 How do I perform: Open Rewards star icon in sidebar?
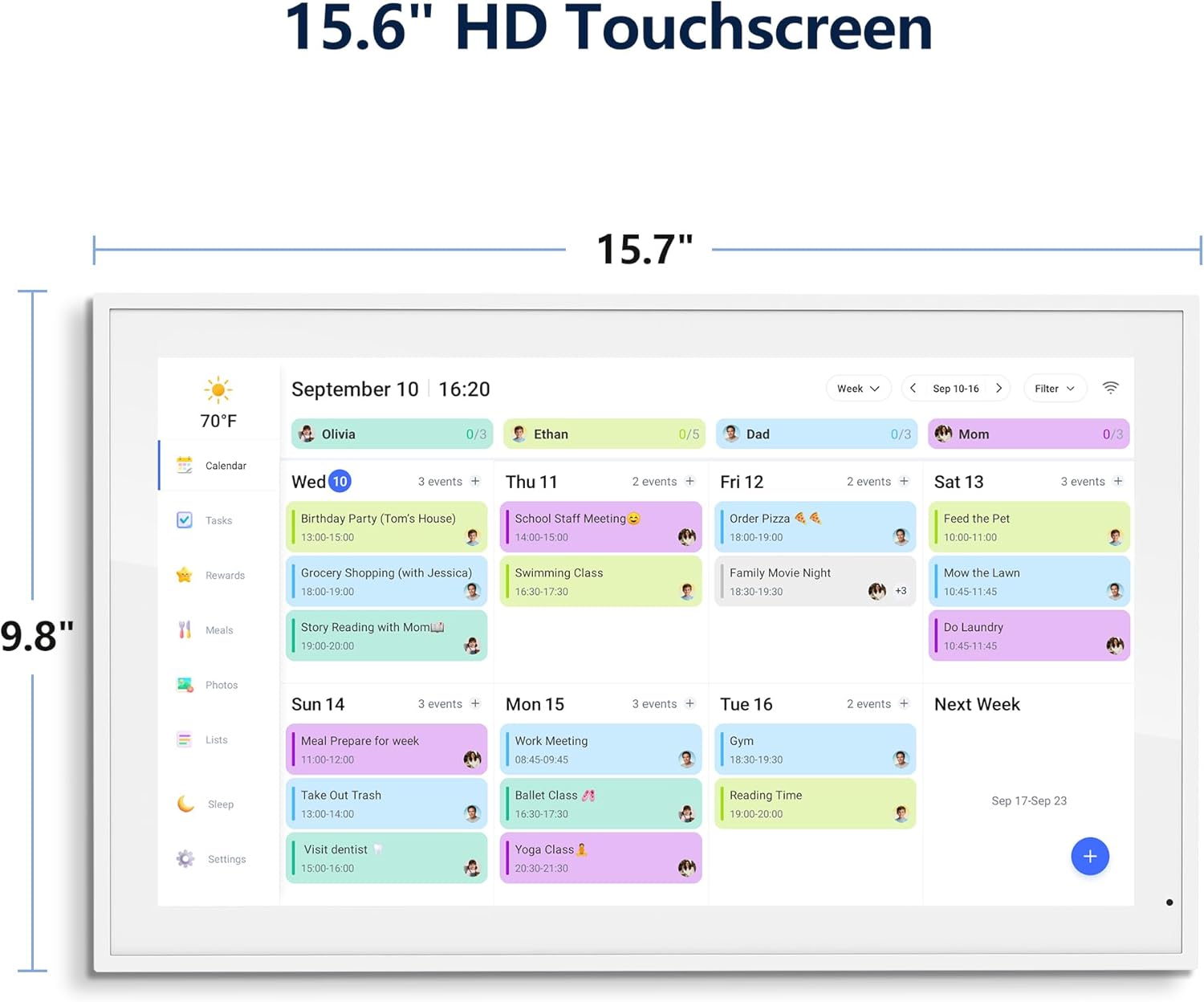click(185, 575)
